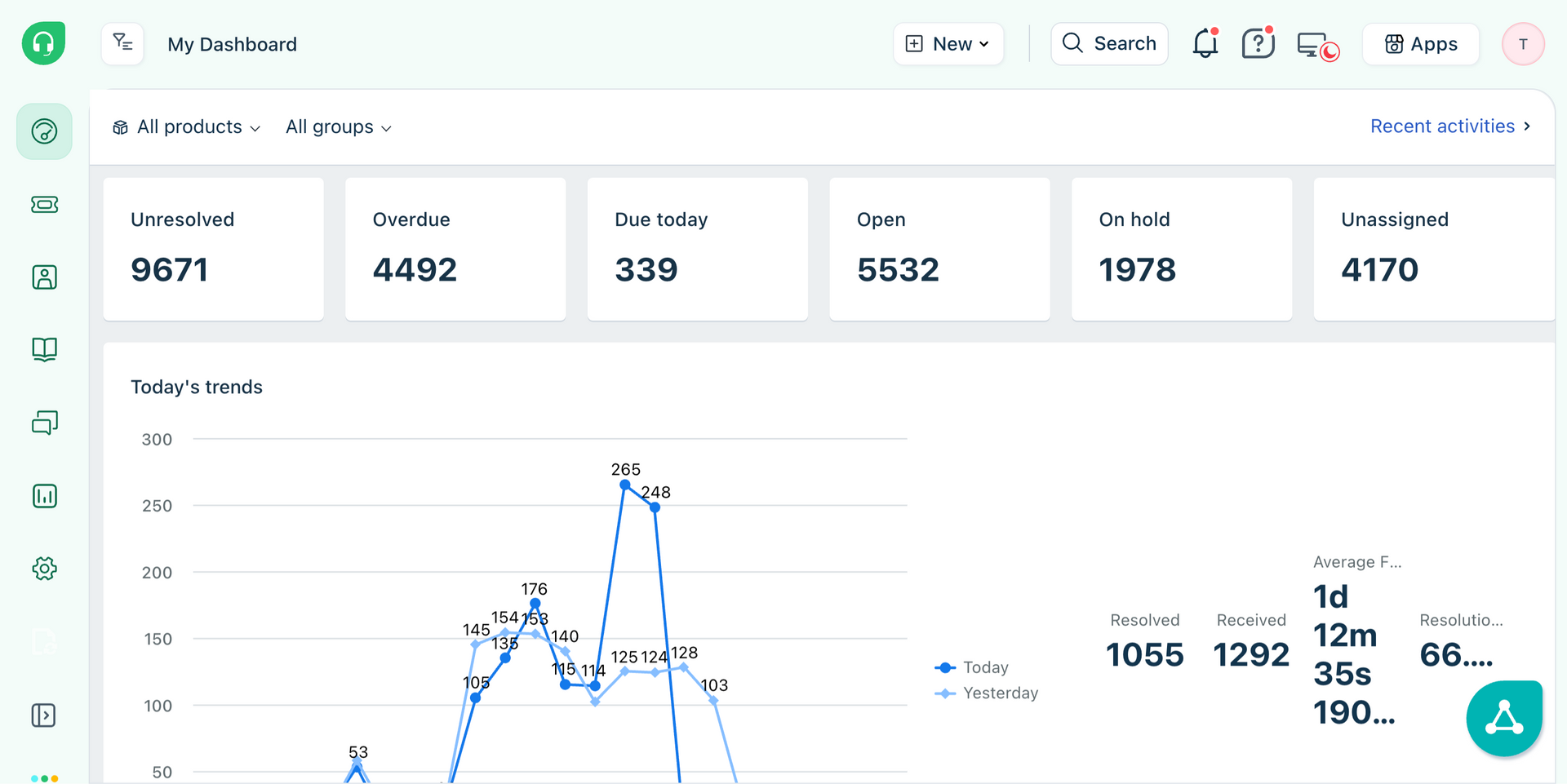Open the New dropdown menu
This screenshot has height=784, width=1567.
pos(948,44)
